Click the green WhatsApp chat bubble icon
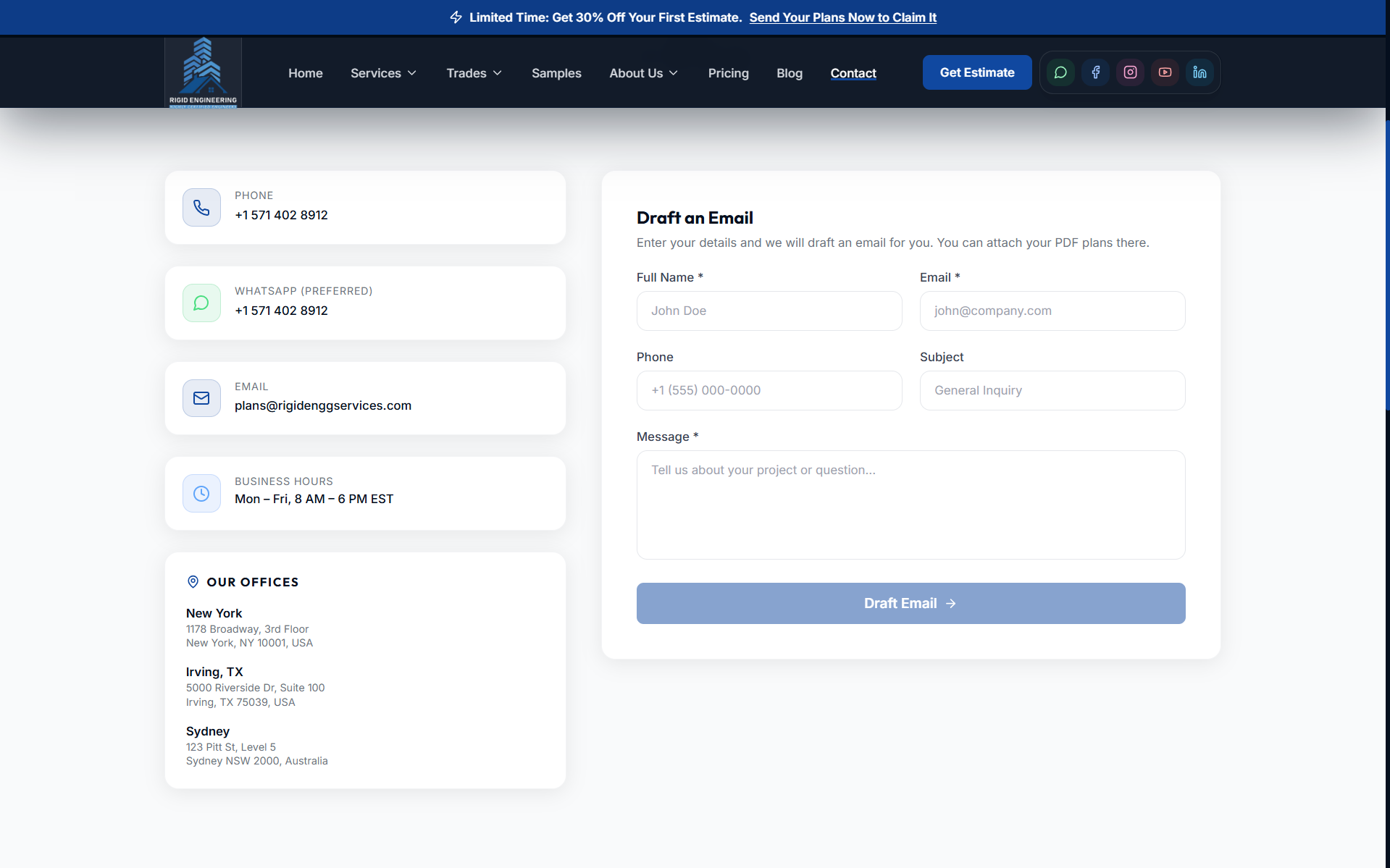 (201, 303)
